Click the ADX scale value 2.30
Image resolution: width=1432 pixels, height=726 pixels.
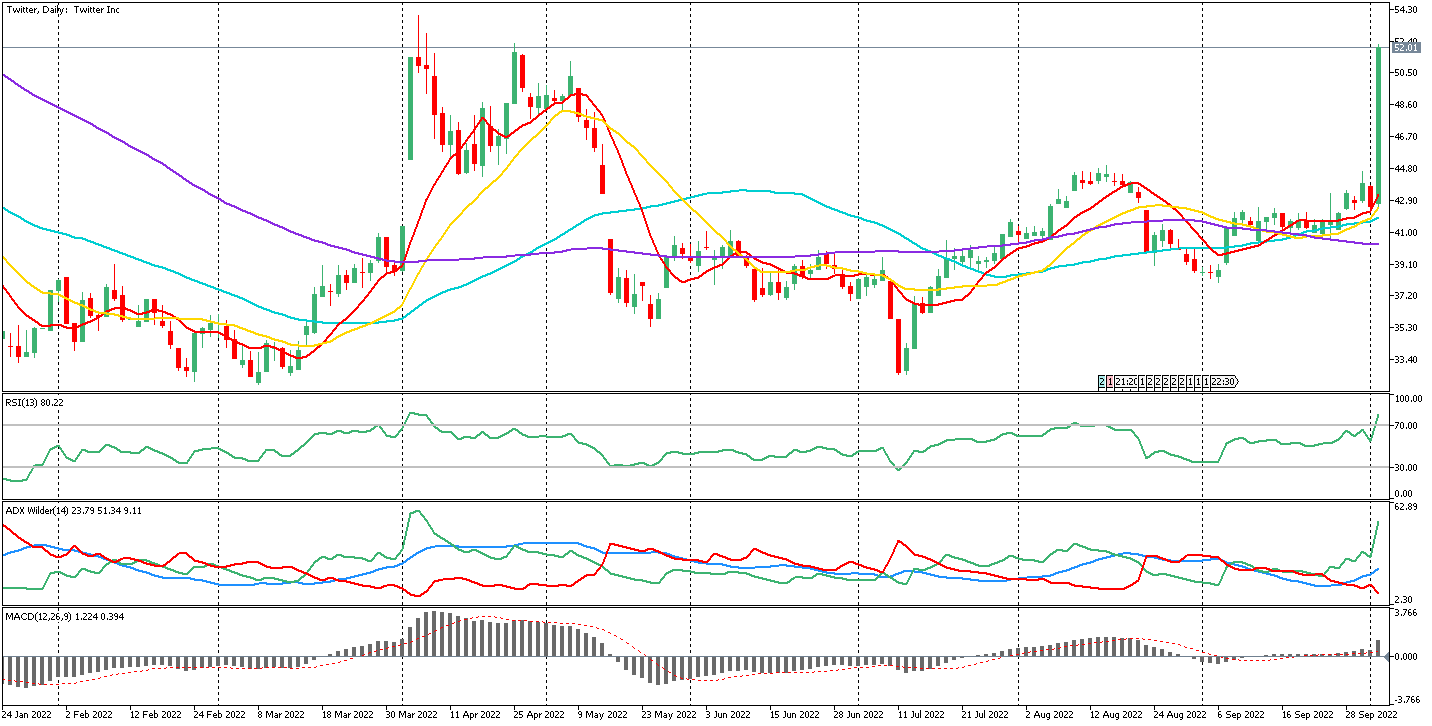click(1404, 599)
